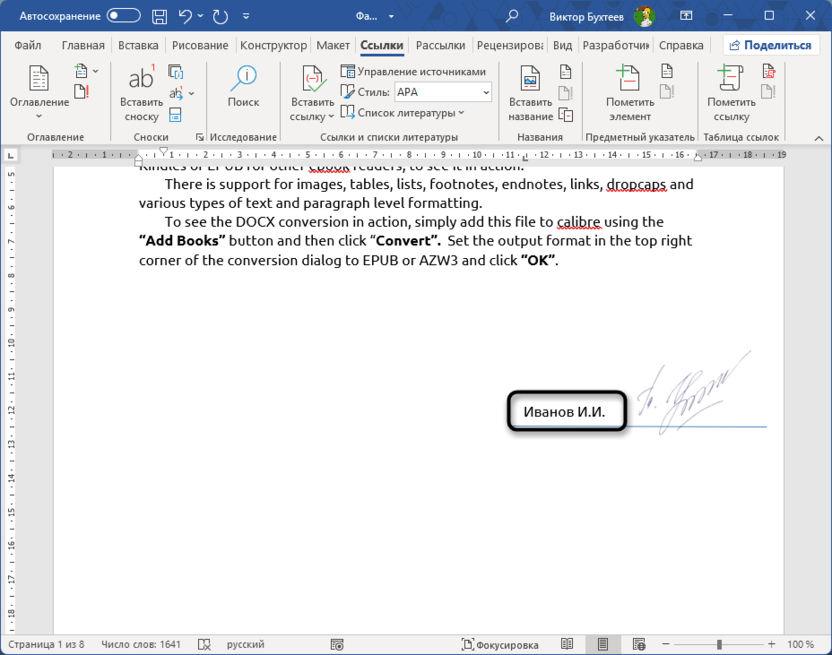Image resolution: width=832 pixels, height=655 pixels.
Task: Click the Виктор Бухтеев account avatar
Action: (644, 16)
